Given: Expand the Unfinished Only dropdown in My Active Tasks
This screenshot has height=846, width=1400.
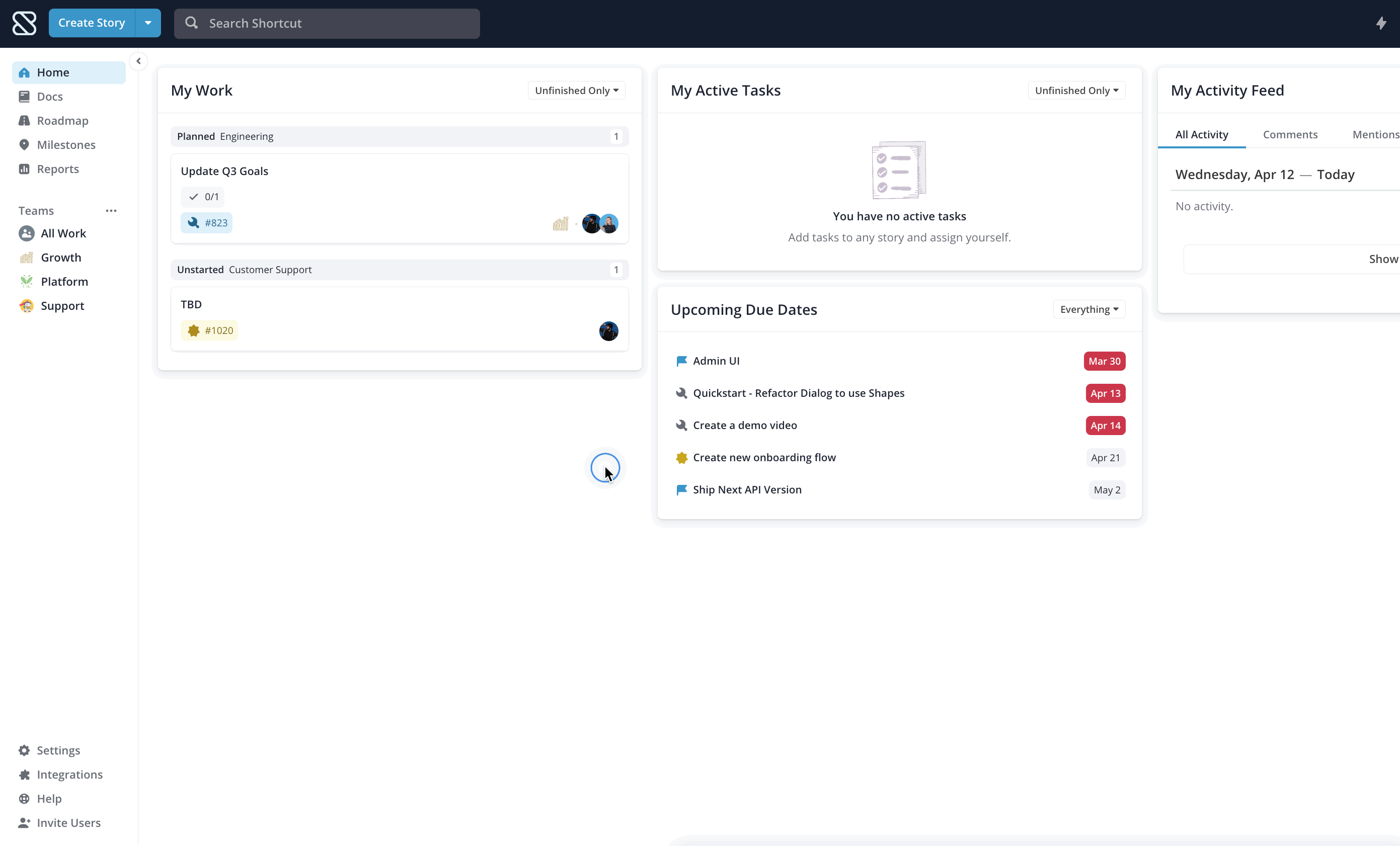Looking at the screenshot, I should click(x=1076, y=90).
